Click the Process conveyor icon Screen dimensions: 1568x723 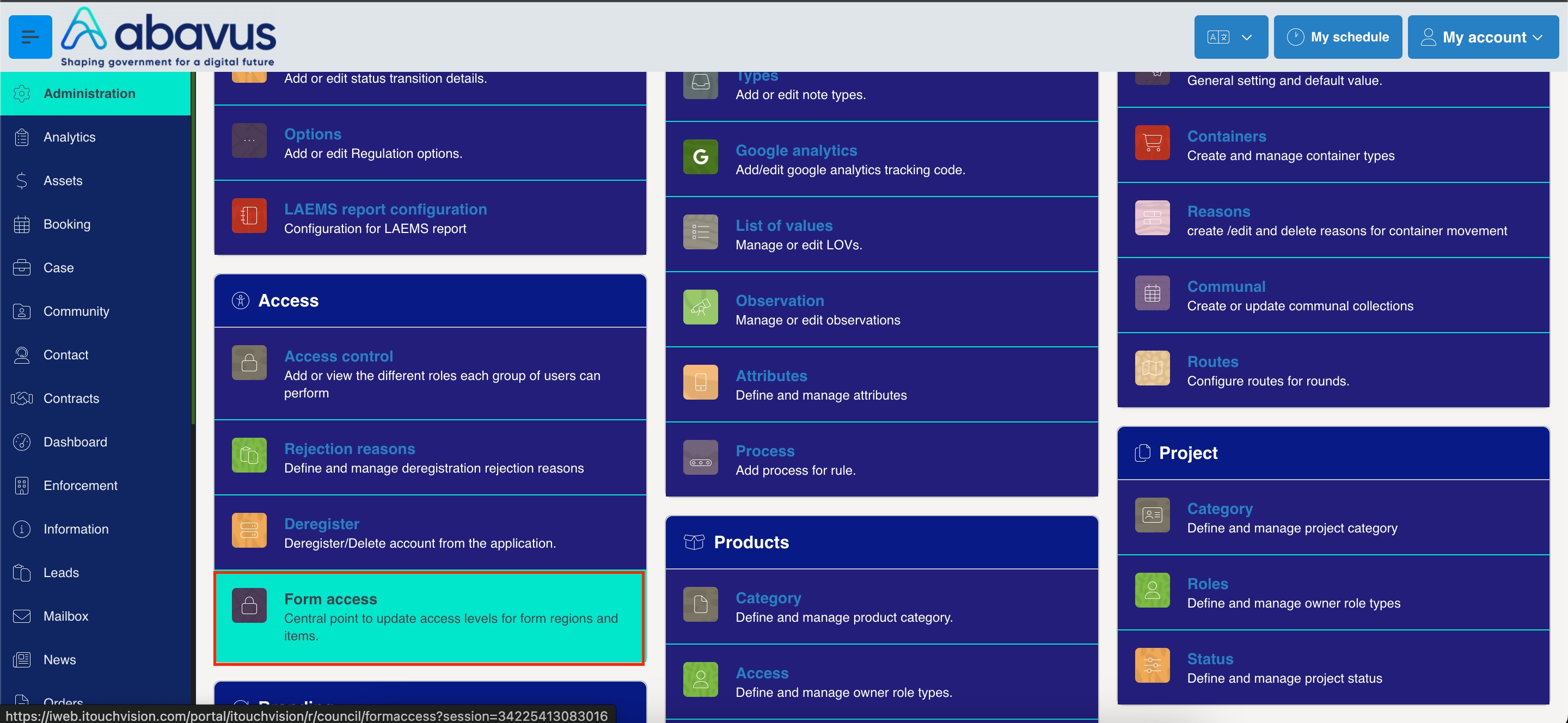point(701,458)
